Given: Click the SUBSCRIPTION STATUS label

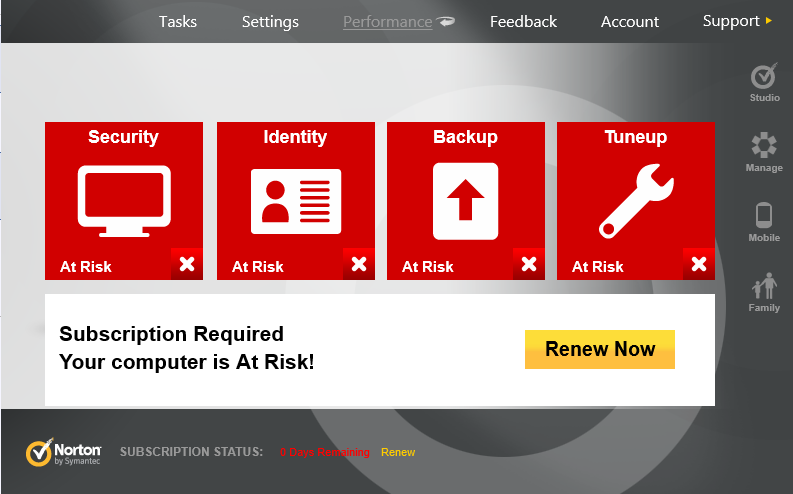Looking at the screenshot, I should click(191, 452).
